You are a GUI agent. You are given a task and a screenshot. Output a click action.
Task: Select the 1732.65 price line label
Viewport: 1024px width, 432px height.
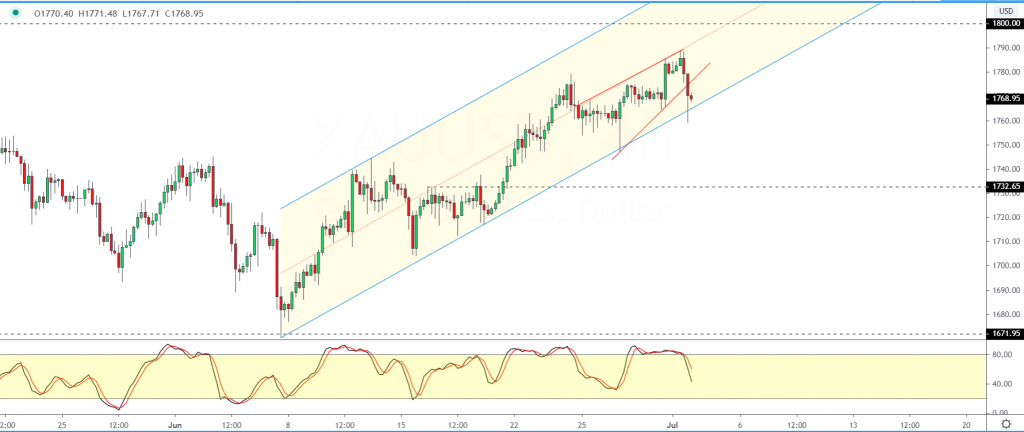click(1006, 187)
